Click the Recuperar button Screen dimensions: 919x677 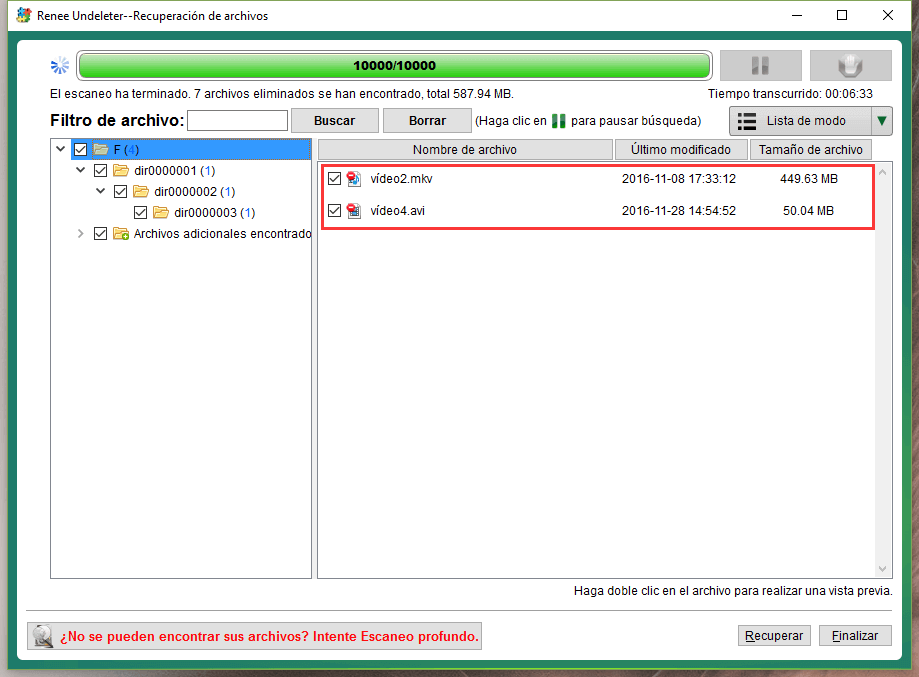774,635
